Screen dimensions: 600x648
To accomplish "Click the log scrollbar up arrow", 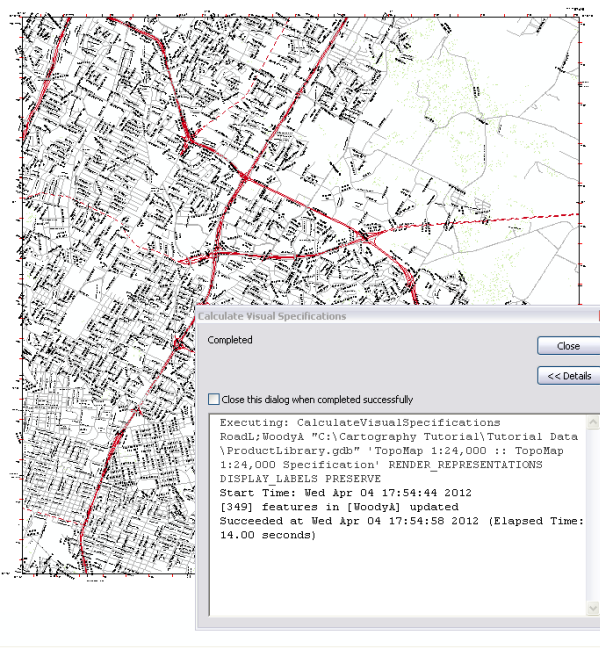I will [593, 422].
